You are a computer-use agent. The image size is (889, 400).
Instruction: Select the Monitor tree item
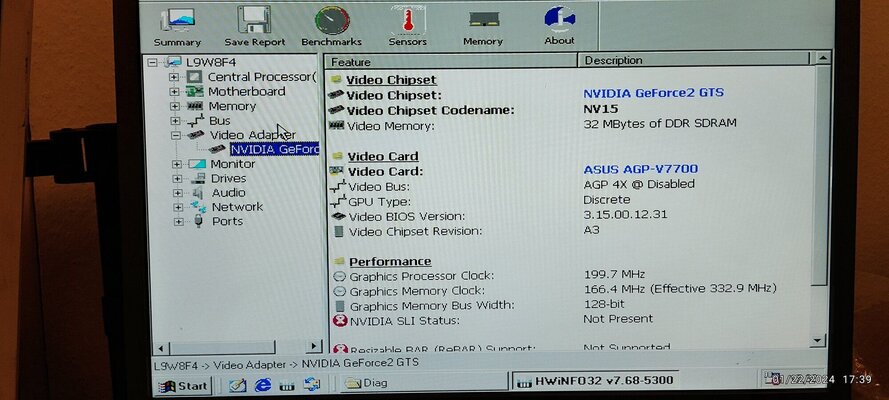click(232, 164)
